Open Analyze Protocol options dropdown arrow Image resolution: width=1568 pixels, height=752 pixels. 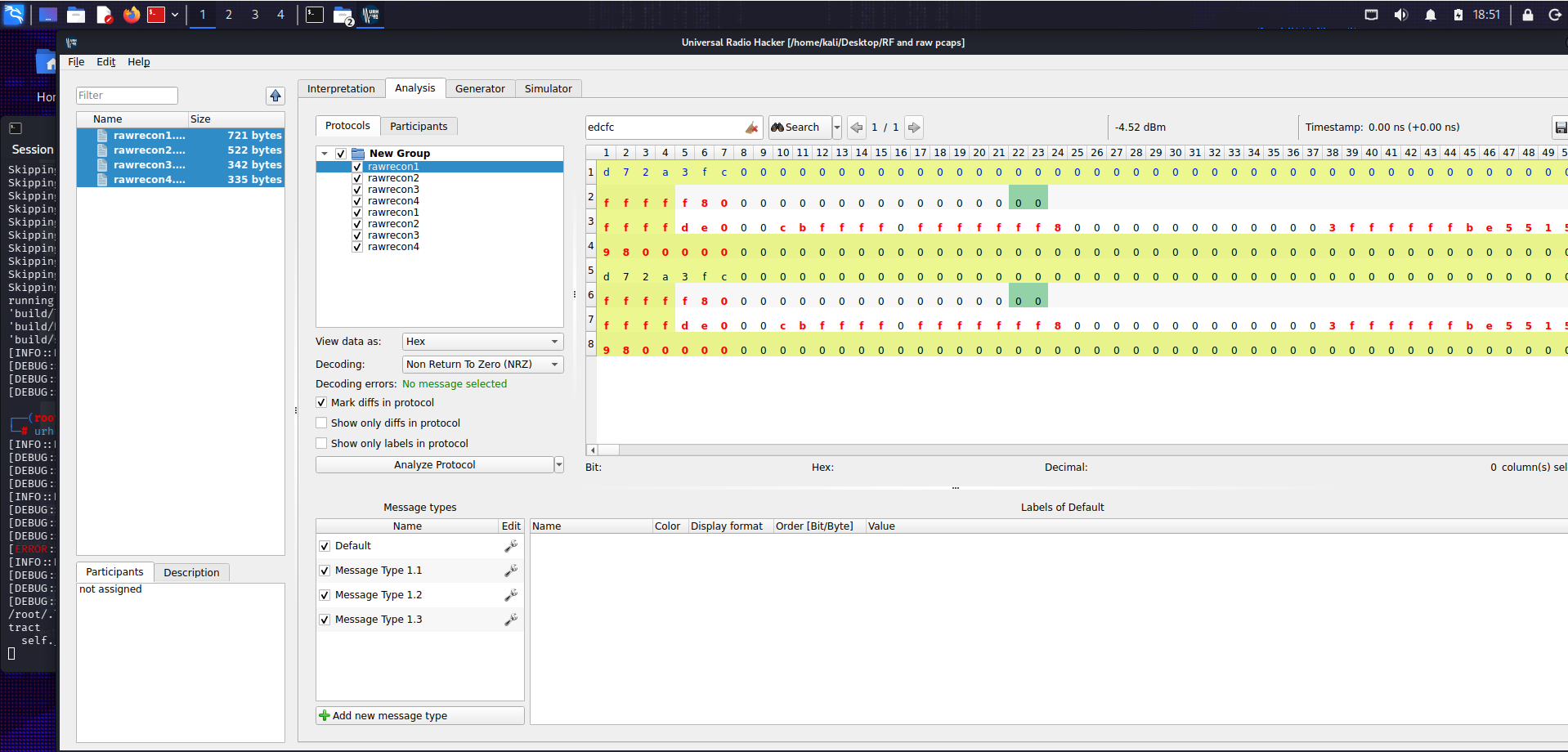(x=559, y=465)
